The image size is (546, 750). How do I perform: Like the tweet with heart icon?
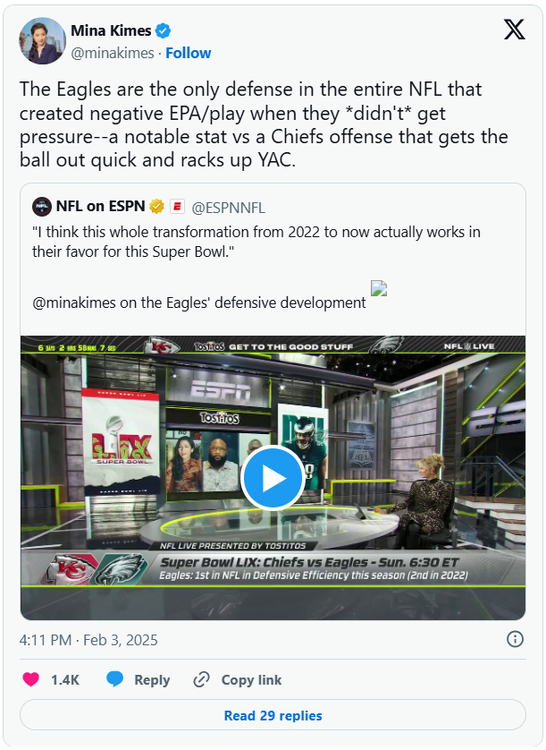coord(31,679)
